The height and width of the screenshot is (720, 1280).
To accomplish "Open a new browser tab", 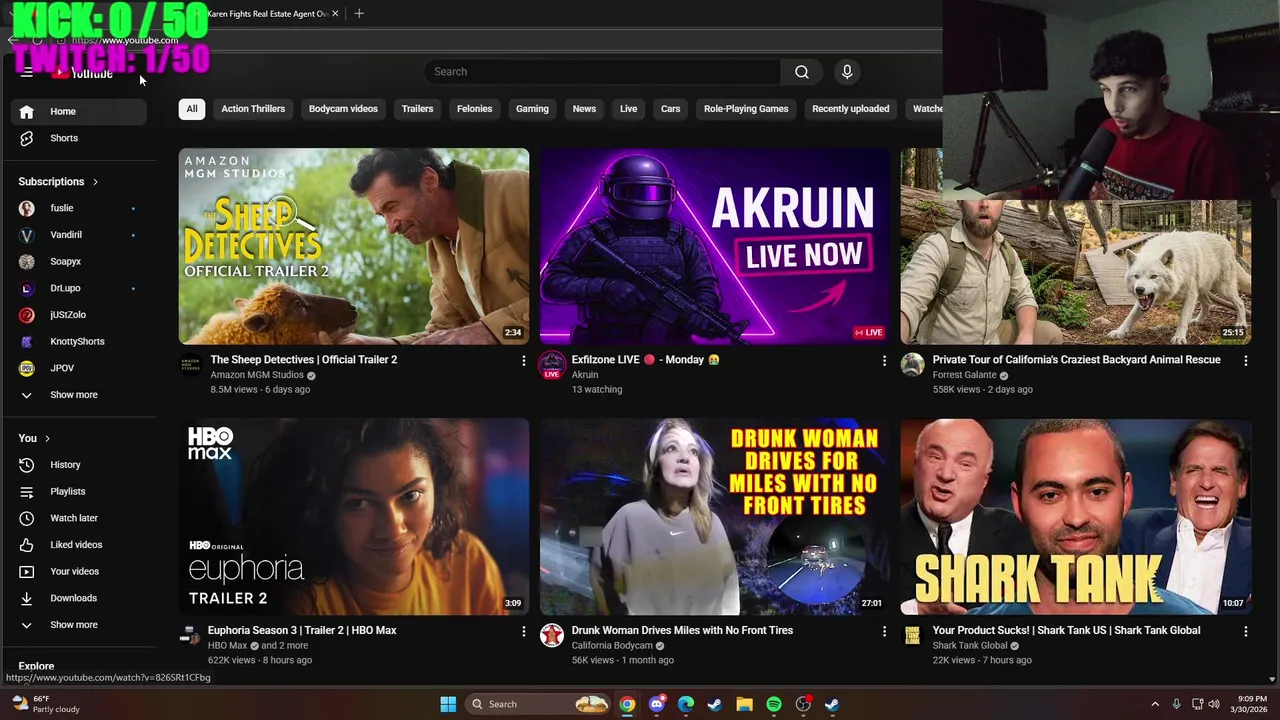I will click(x=359, y=14).
